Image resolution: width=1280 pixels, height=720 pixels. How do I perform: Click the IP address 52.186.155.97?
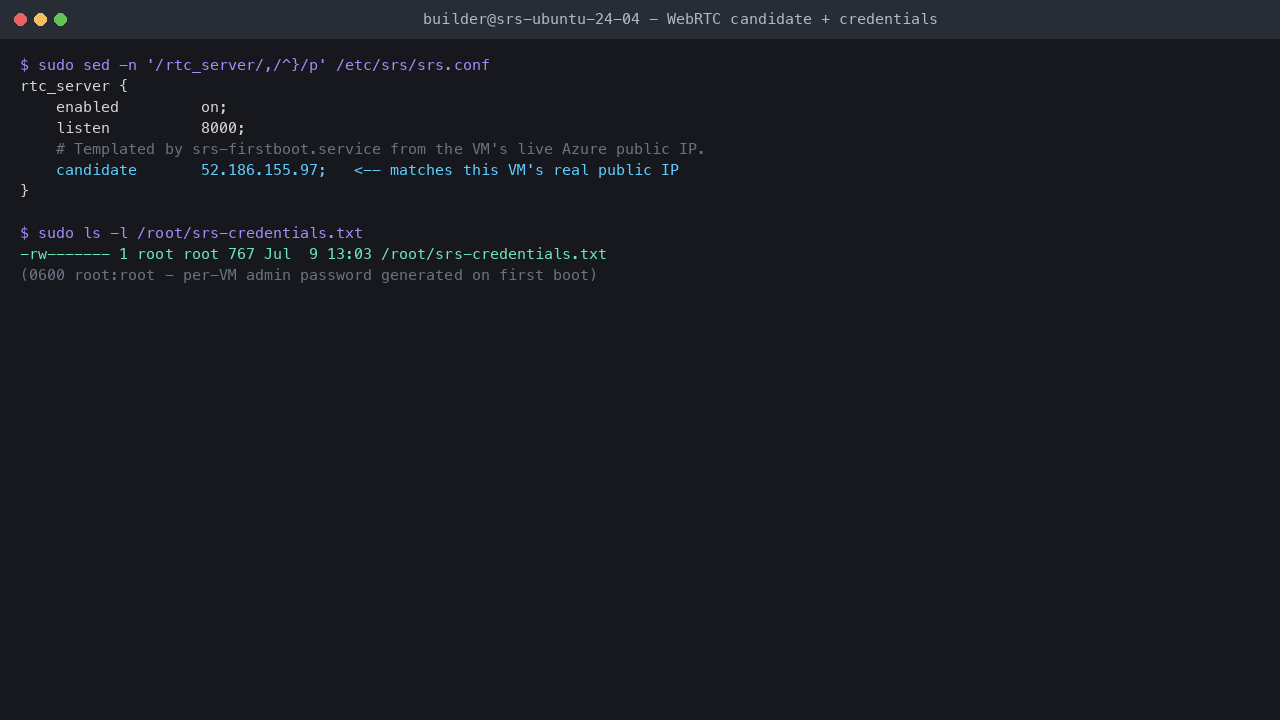[x=259, y=170]
